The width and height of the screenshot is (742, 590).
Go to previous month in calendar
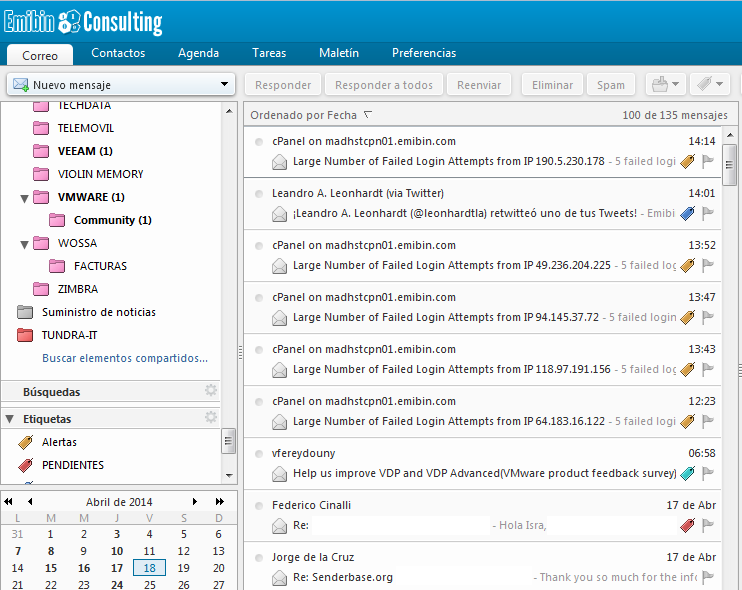click(30, 502)
